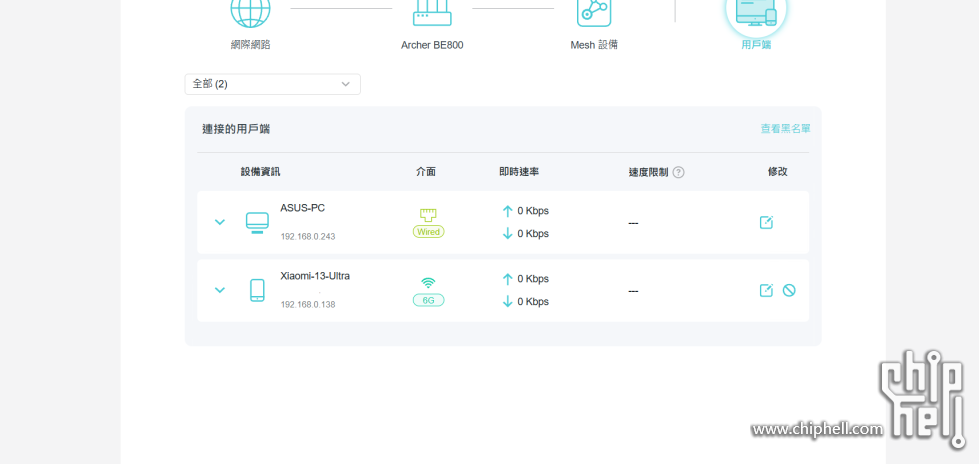979x464 pixels.
Task: Open the Mesh 設備 icon
Action: point(594,12)
